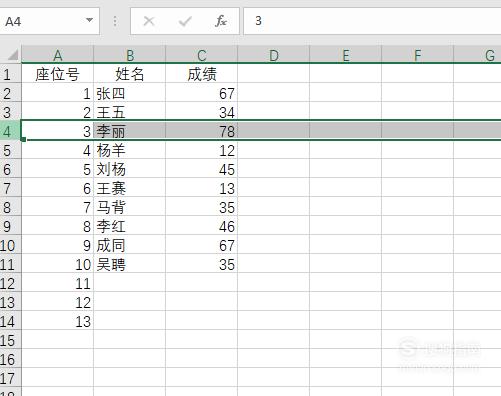501x396 pixels.
Task: Select row 14 header
Action: [x=10, y=321]
